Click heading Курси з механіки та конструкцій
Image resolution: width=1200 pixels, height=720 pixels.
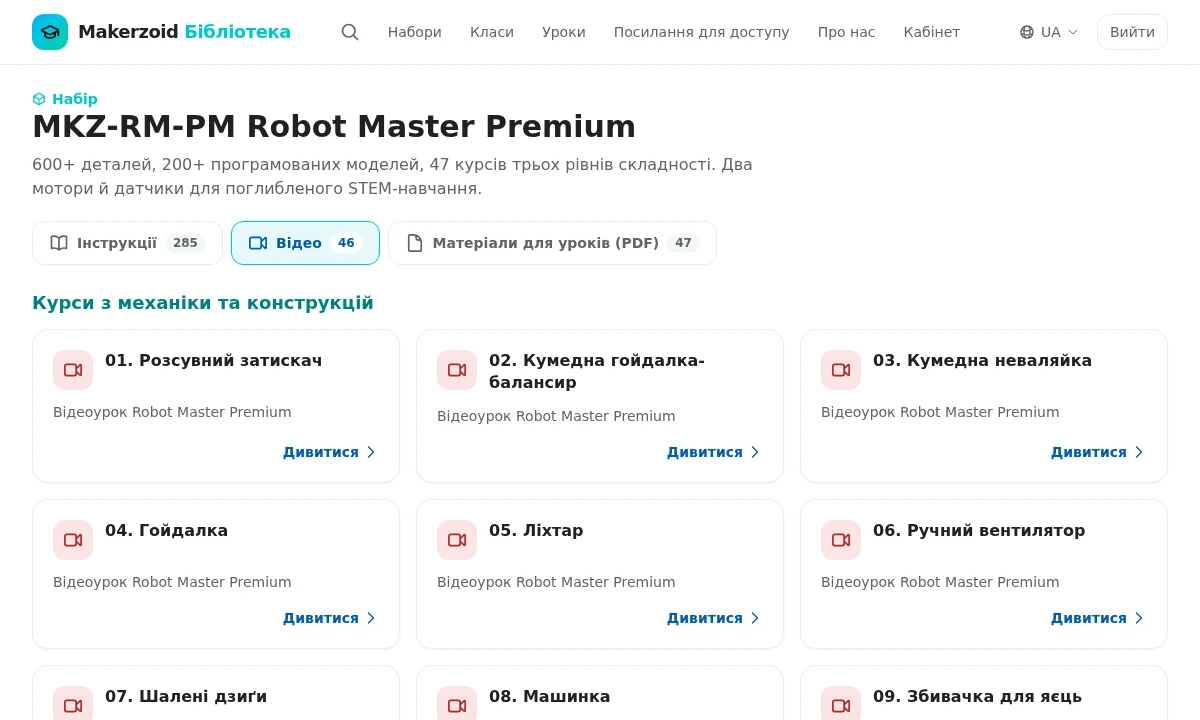point(203,303)
